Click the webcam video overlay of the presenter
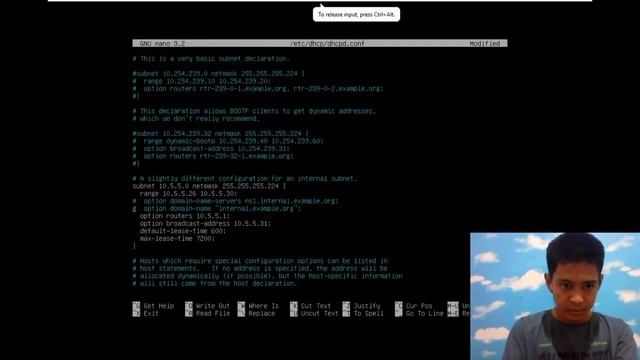The image size is (640, 360). coord(555,296)
